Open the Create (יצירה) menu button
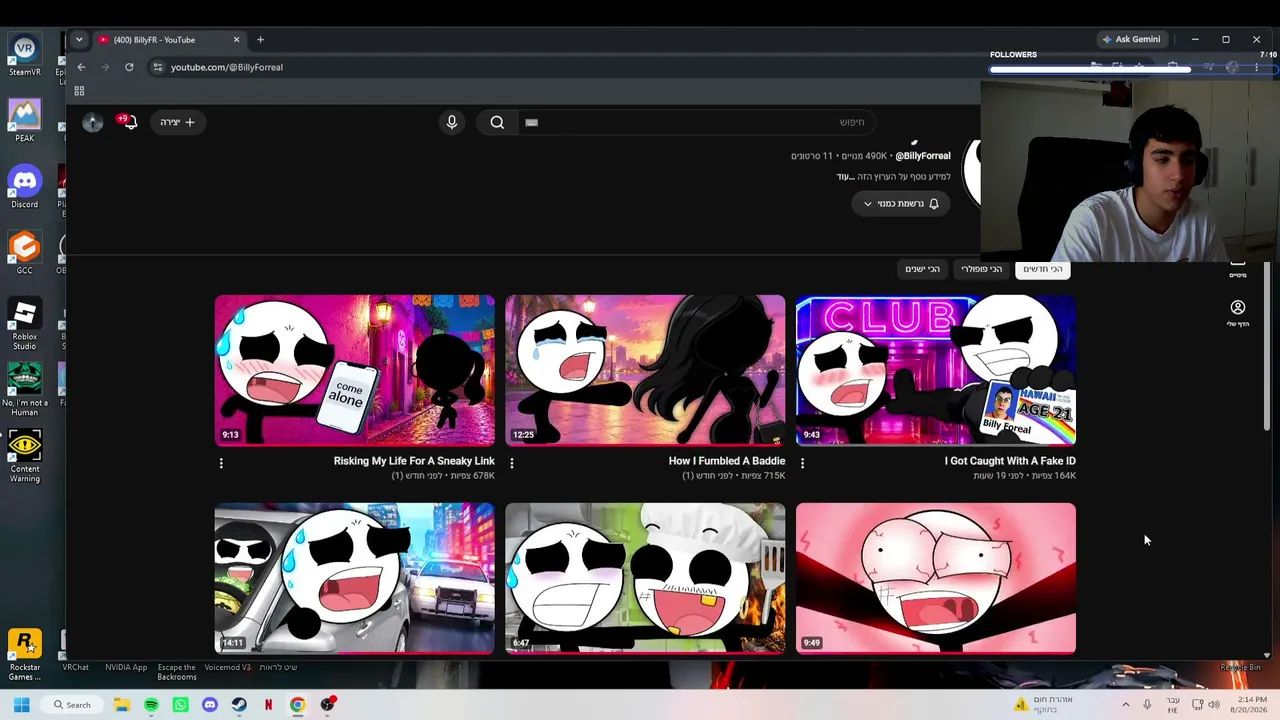1280x720 pixels. (x=178, y=122)
